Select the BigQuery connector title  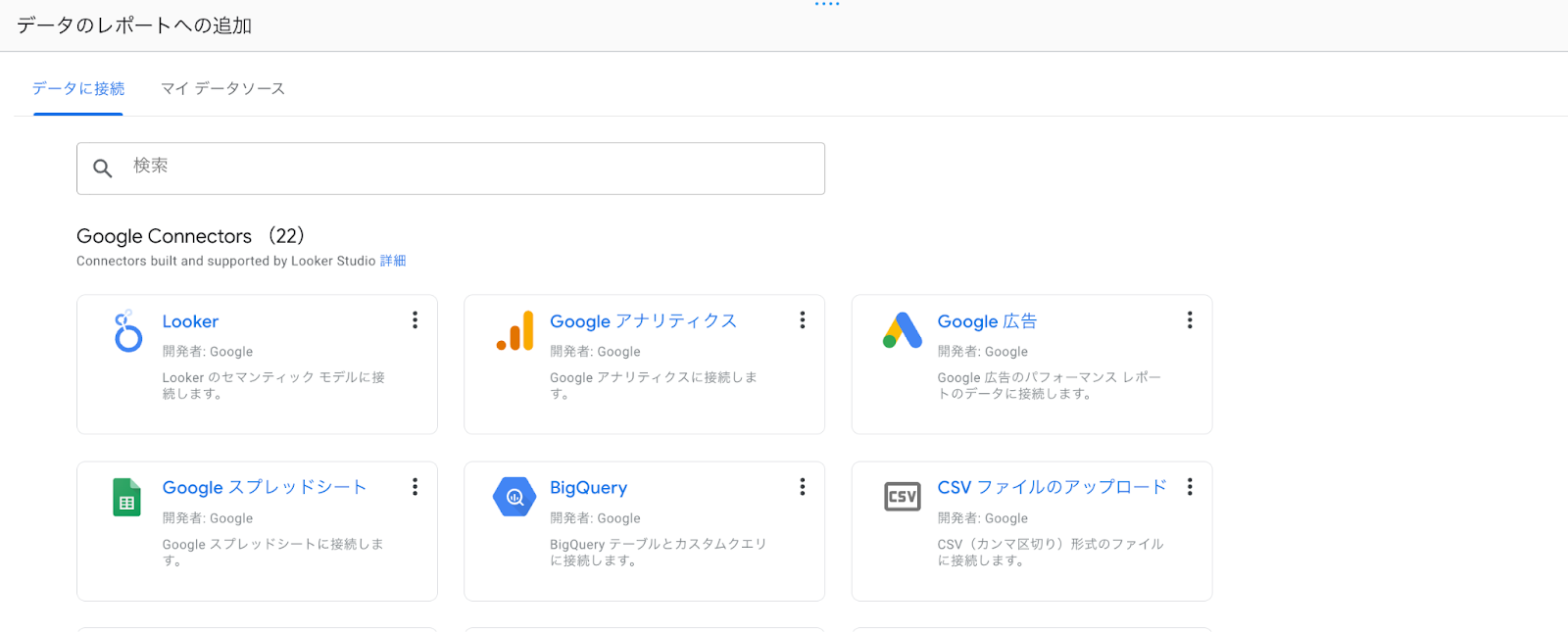coord(588,488)
